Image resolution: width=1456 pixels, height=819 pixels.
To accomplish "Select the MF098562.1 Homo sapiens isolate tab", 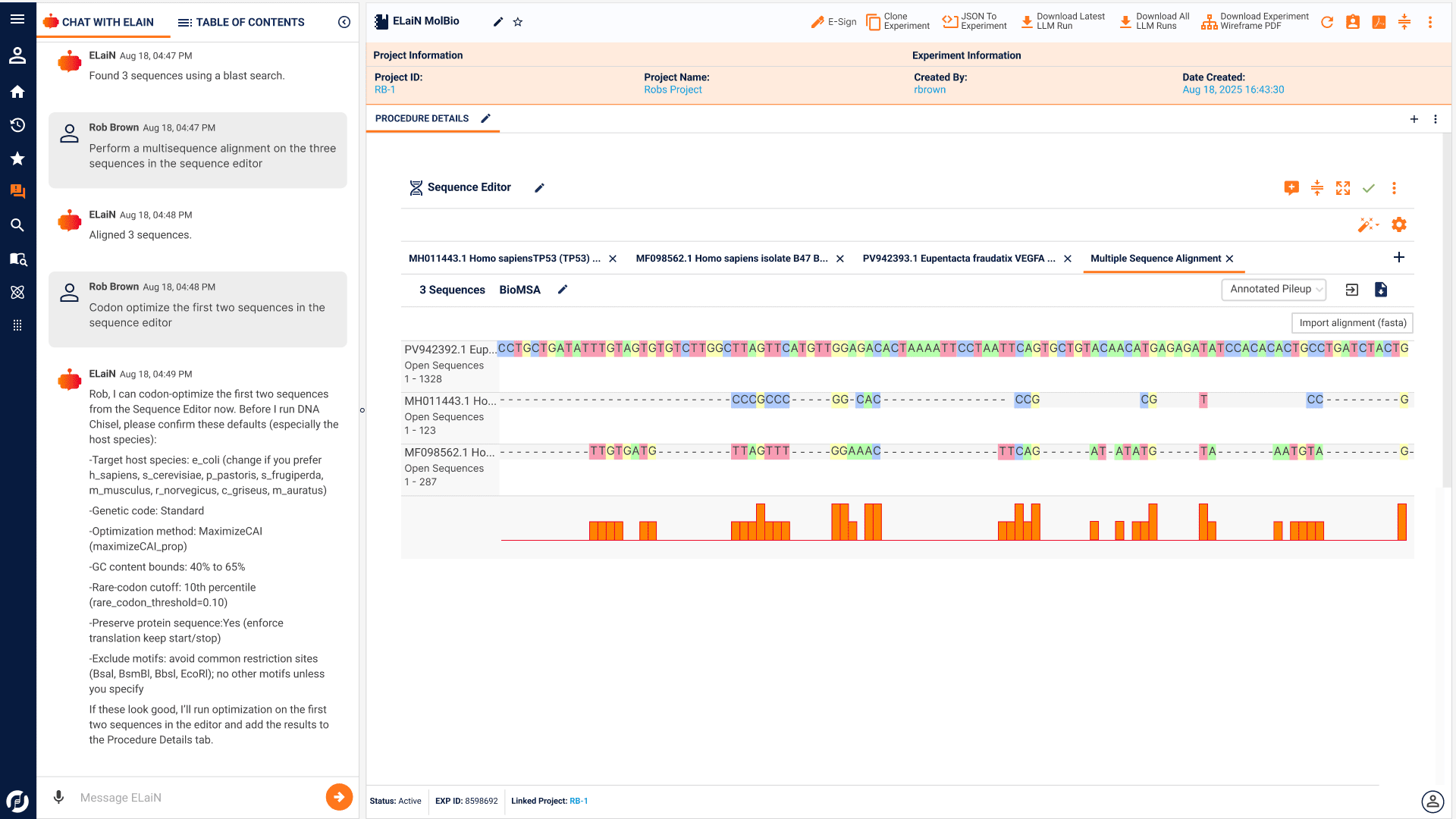I will tap(731, 259).
